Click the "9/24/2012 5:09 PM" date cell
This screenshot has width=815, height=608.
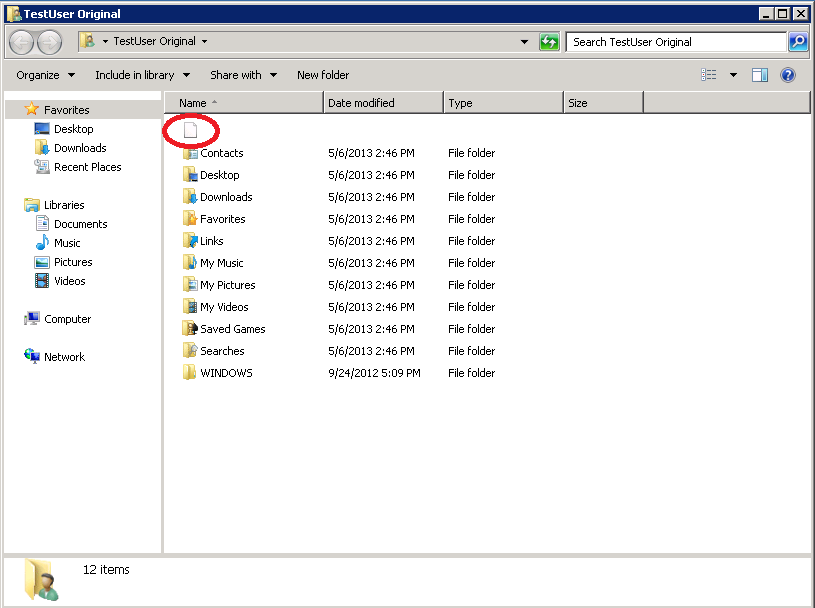point(374,373)
